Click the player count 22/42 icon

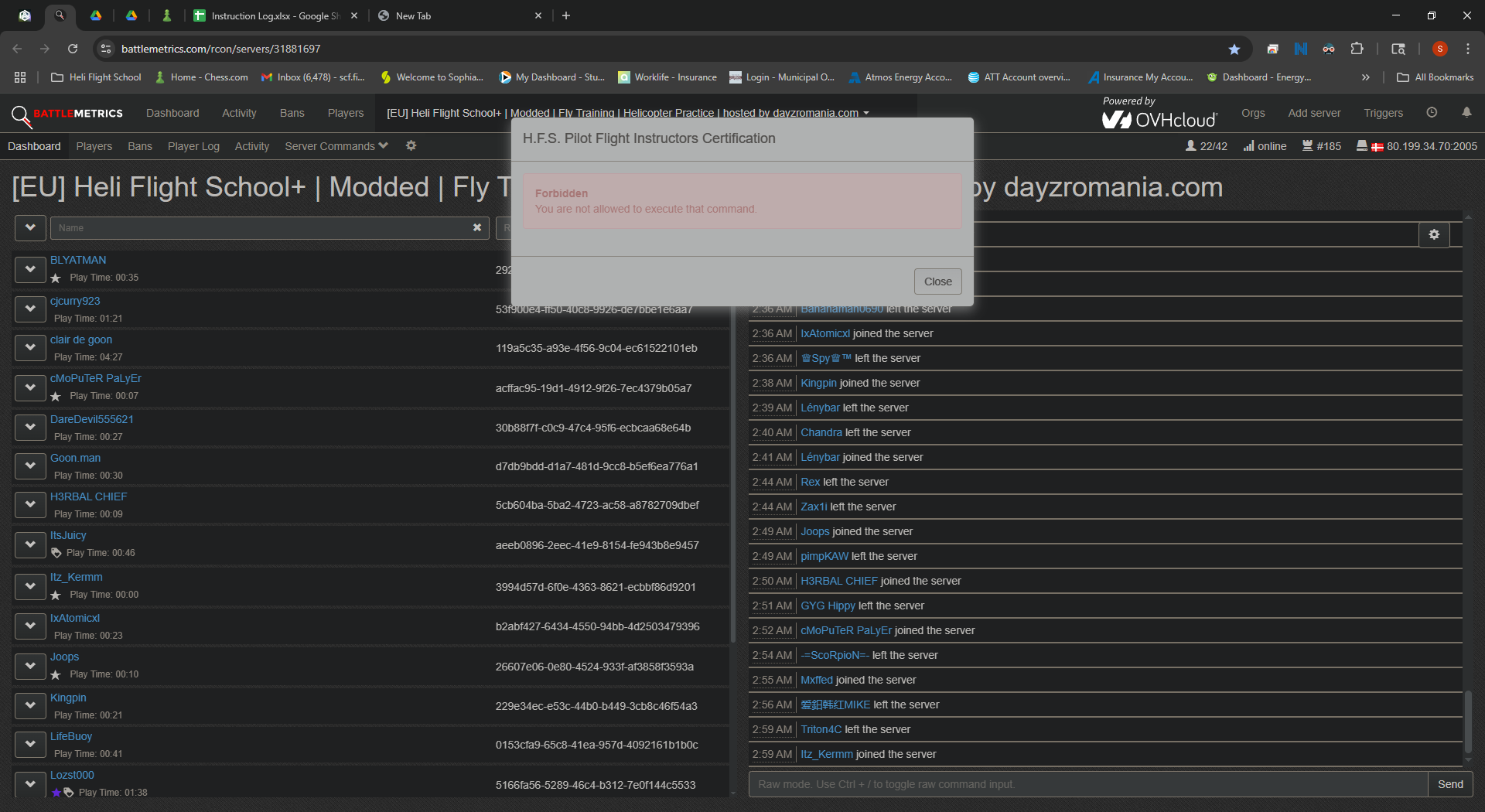[x=1190, y=145]
